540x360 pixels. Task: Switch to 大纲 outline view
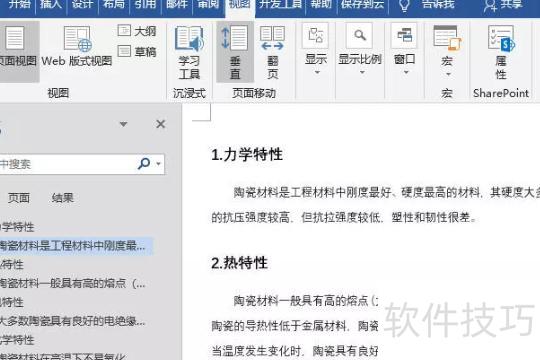(x=137, y=31)
